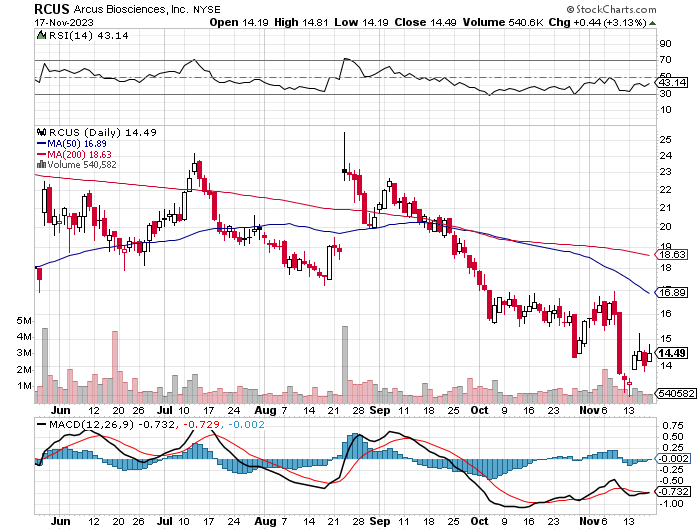The height and width of the screenshot is (530, 700).
Task: Click the -0.002 tag on the MACD axis
Action: [x=675, y=459]
